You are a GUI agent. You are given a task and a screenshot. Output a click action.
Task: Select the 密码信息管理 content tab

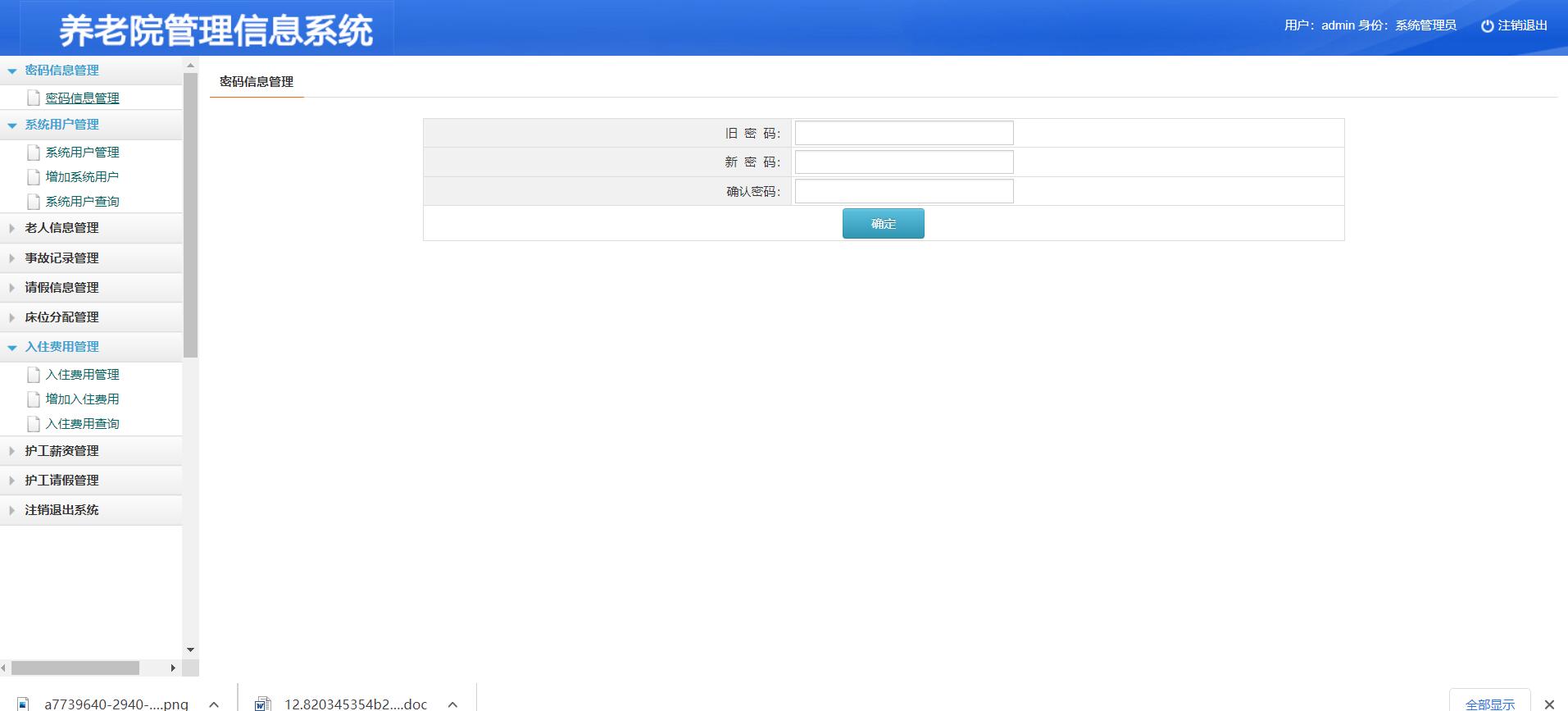257,82
